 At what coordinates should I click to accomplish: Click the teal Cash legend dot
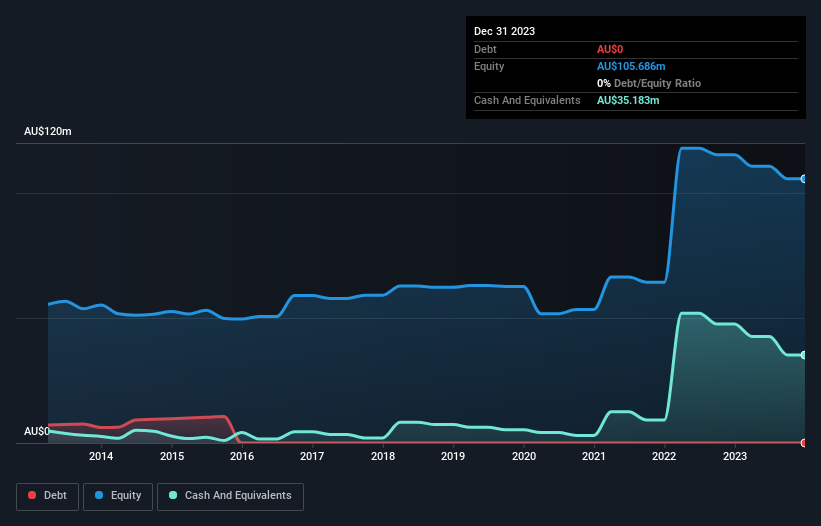(x=173, y=495)
